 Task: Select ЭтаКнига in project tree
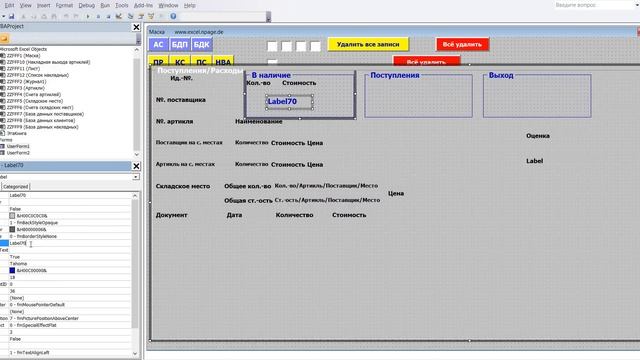click(16, 133)
